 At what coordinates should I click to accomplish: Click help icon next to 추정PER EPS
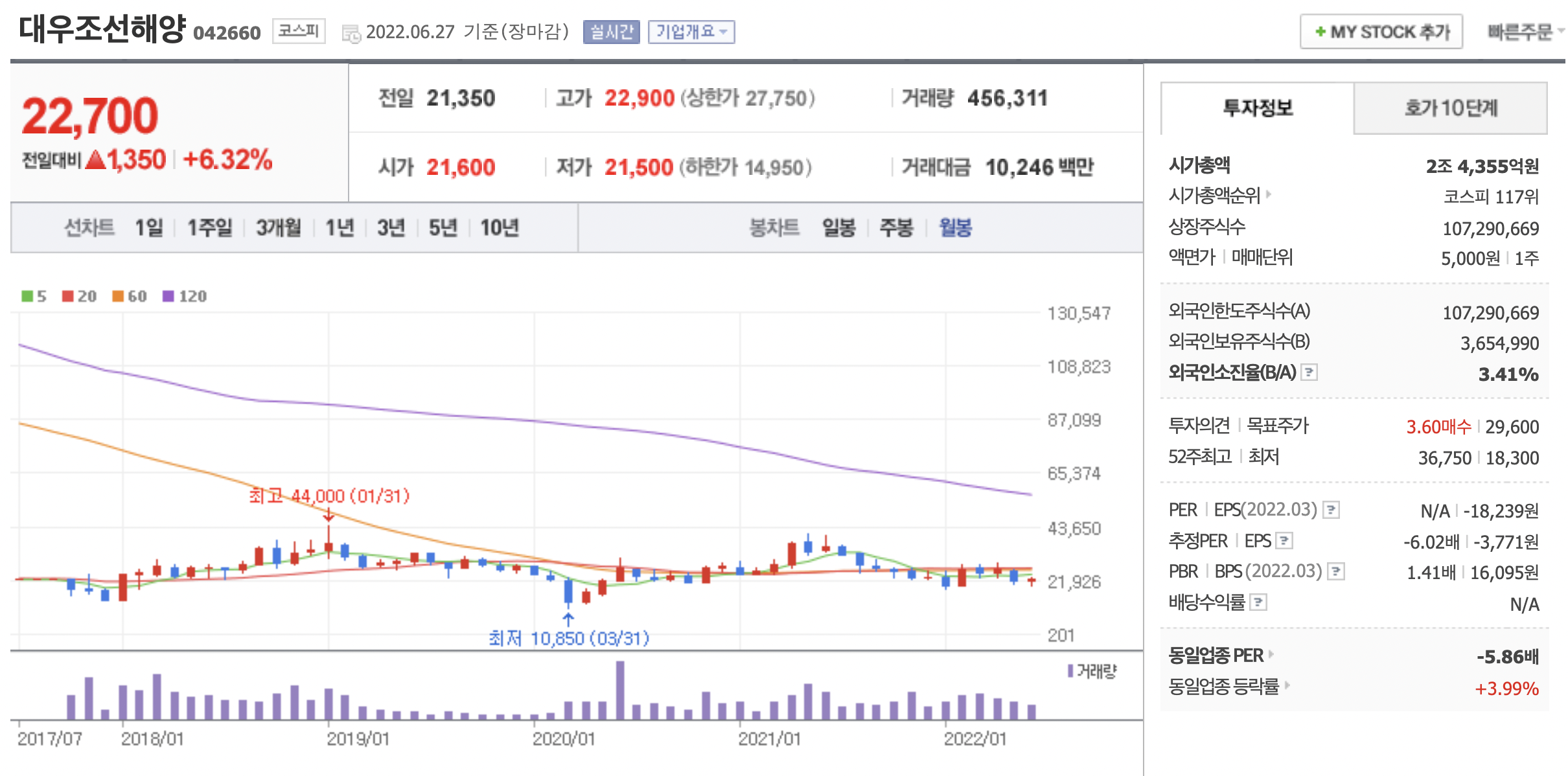[1284, 540]
